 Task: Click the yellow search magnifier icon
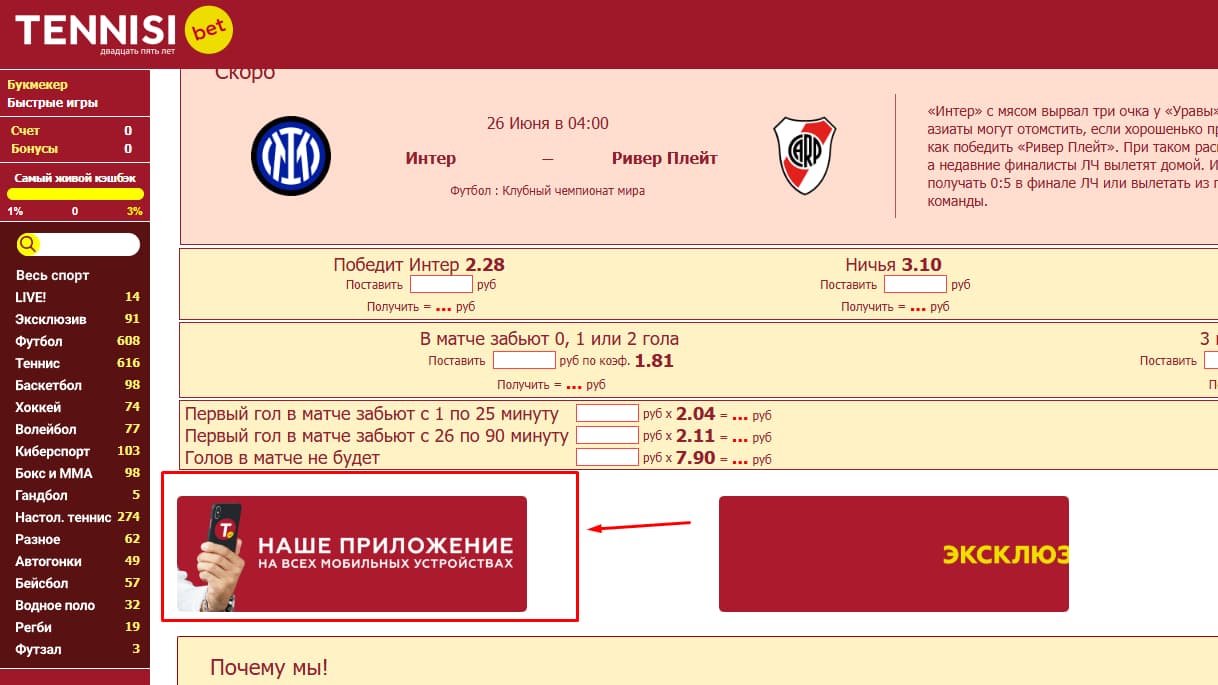click(x=28, y=244)
